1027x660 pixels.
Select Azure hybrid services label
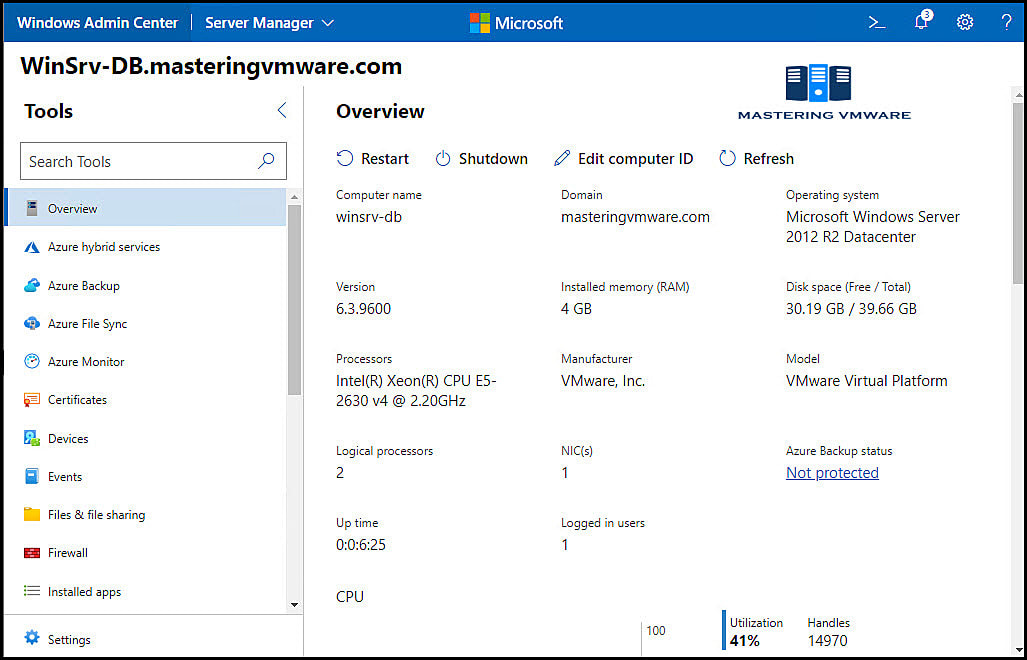(103, 247)
